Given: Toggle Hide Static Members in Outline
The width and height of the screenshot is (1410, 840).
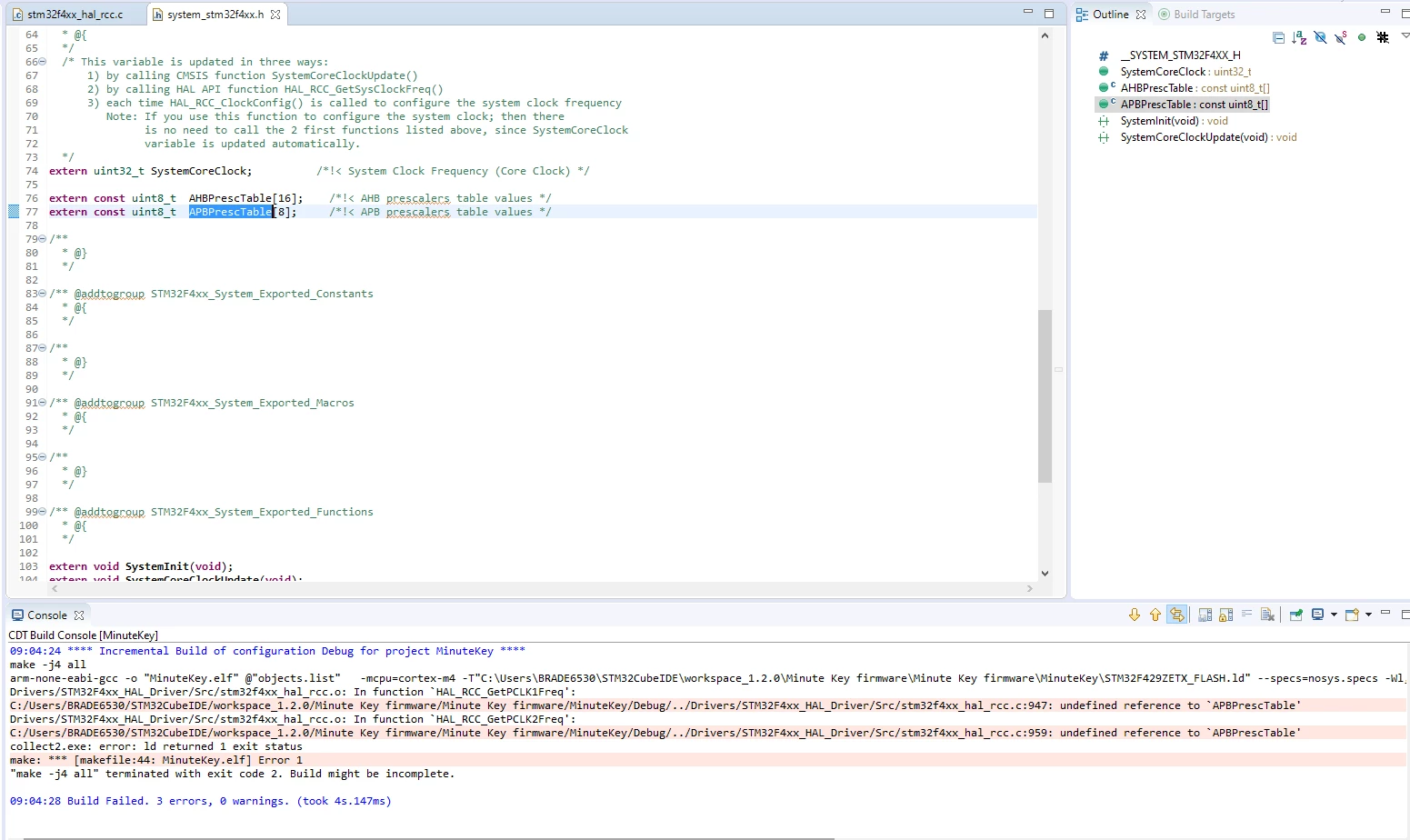Looking at the screenshot, I should pyautogui.click(x=1341, y=37).
